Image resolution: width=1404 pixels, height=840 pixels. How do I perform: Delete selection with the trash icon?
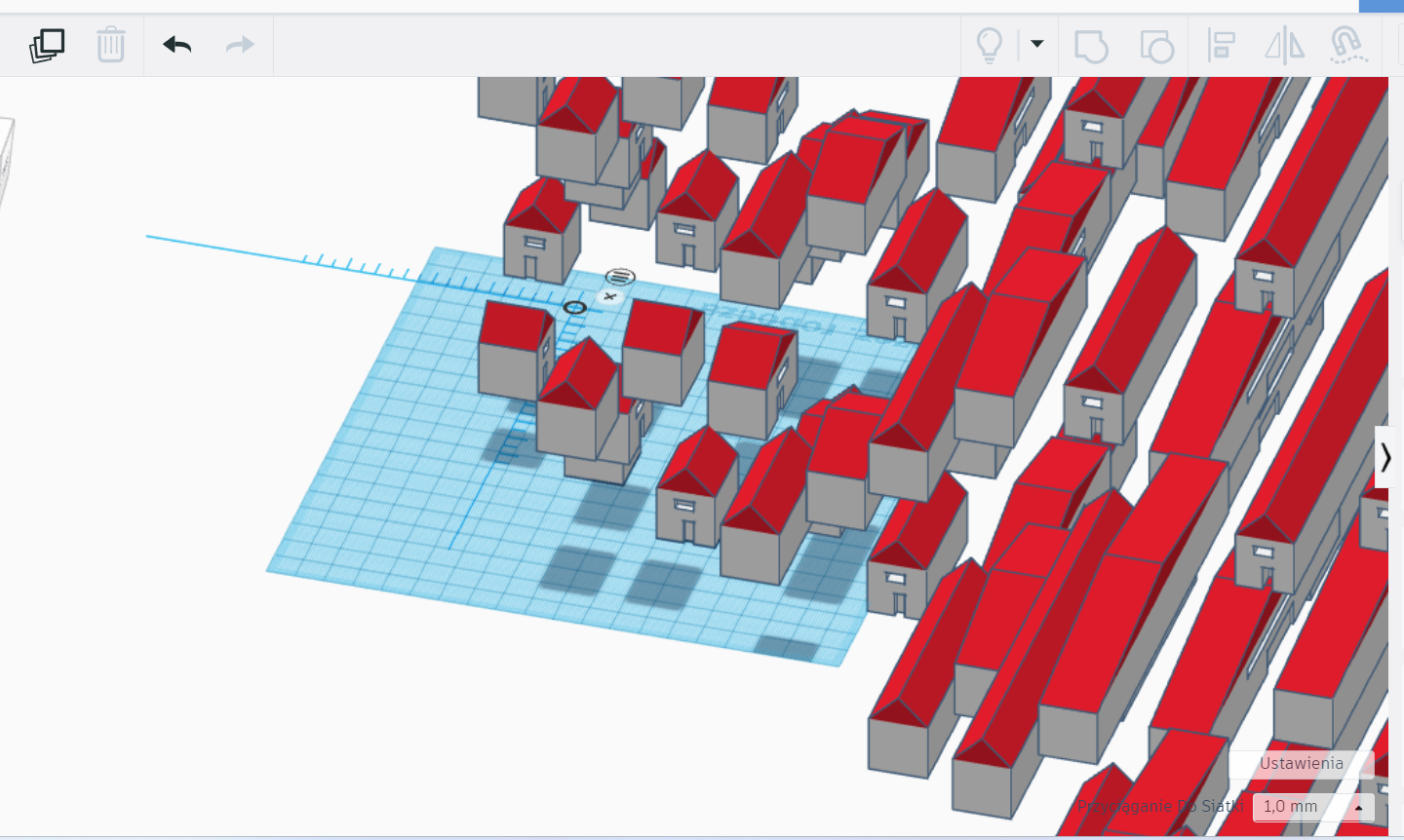[x=111, y=45]
